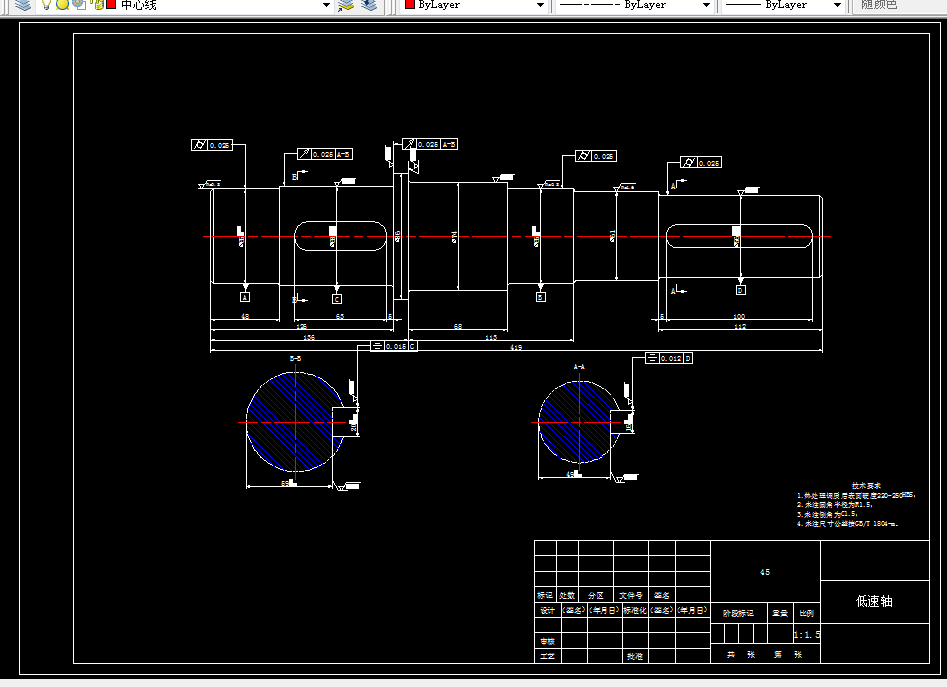Expand the solid-line ByLayer lineweight dropdown

[837, 5]
